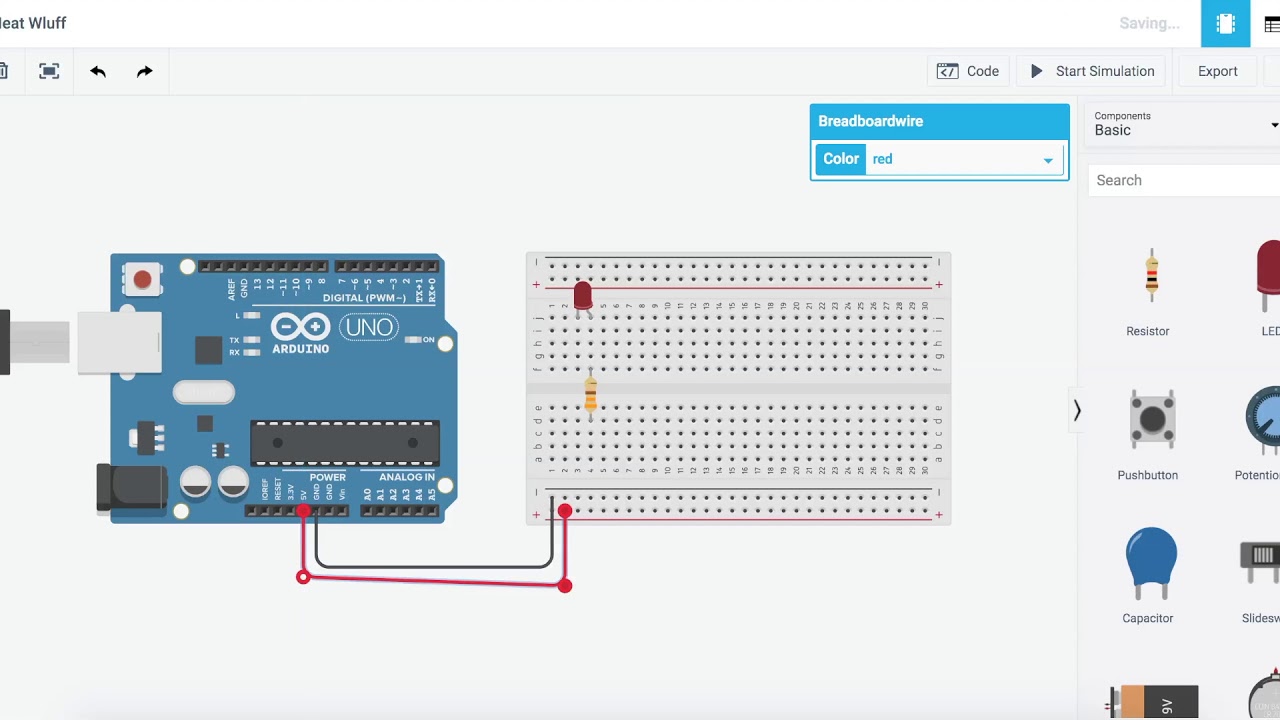Select the Pushbutton component
This screenshot has width=1280, height=720.
click(x=1148, y=435)
